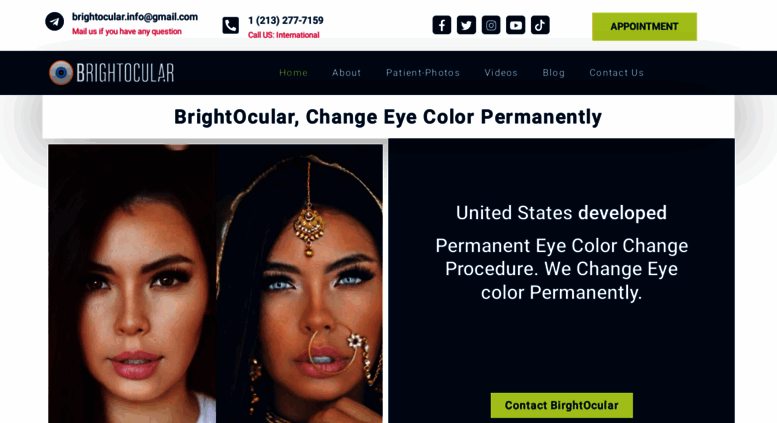The image size is (777, 423).
Task: Open the Patient-Photos menu item
Action: tap(423, 73)
